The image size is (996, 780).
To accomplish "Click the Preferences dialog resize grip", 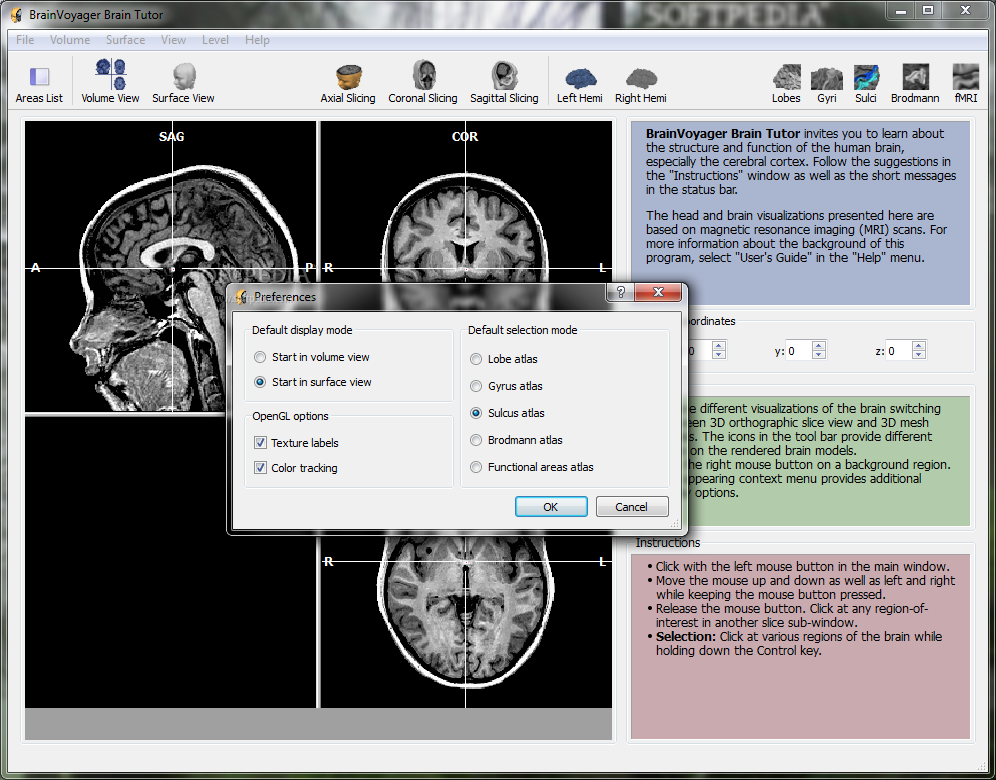I will pyautogui.click(x=675, y=523).
